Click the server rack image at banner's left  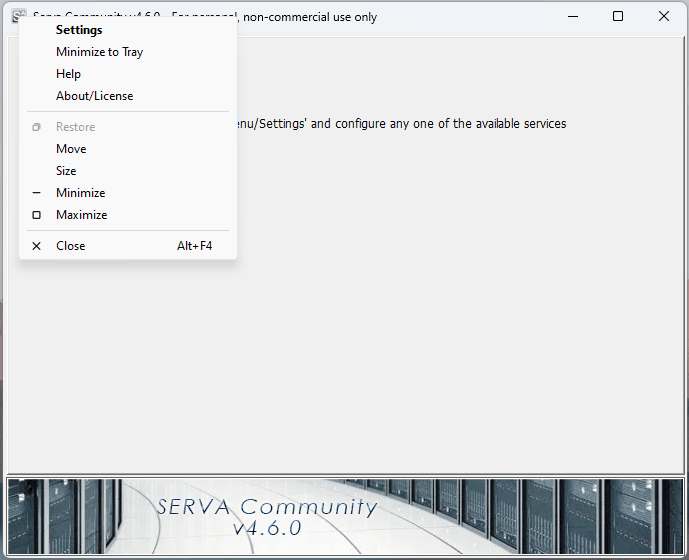(x=60, y=515)
